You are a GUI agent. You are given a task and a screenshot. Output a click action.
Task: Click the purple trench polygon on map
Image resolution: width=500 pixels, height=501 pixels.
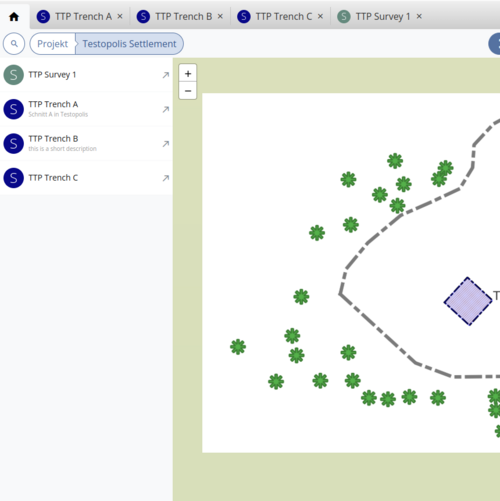coord(468,301)
